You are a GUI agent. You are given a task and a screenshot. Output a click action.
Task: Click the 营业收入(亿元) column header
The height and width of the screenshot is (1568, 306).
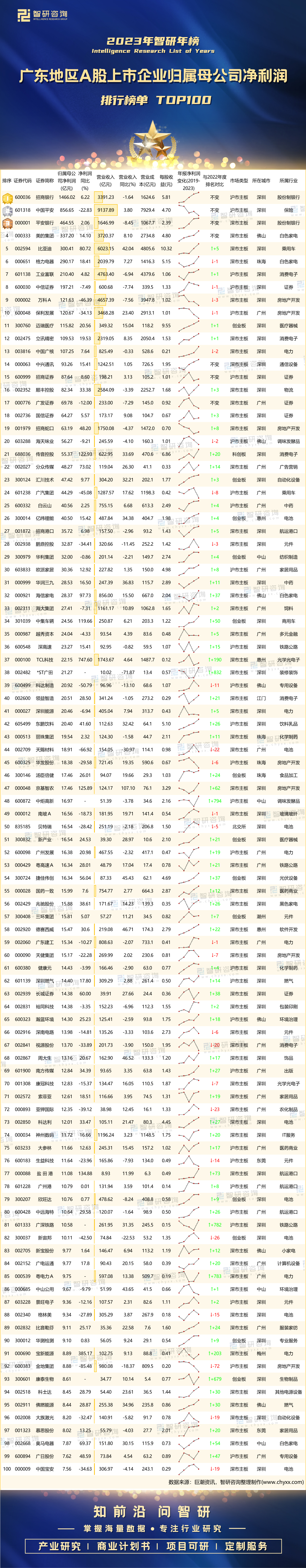click(105, 181)
